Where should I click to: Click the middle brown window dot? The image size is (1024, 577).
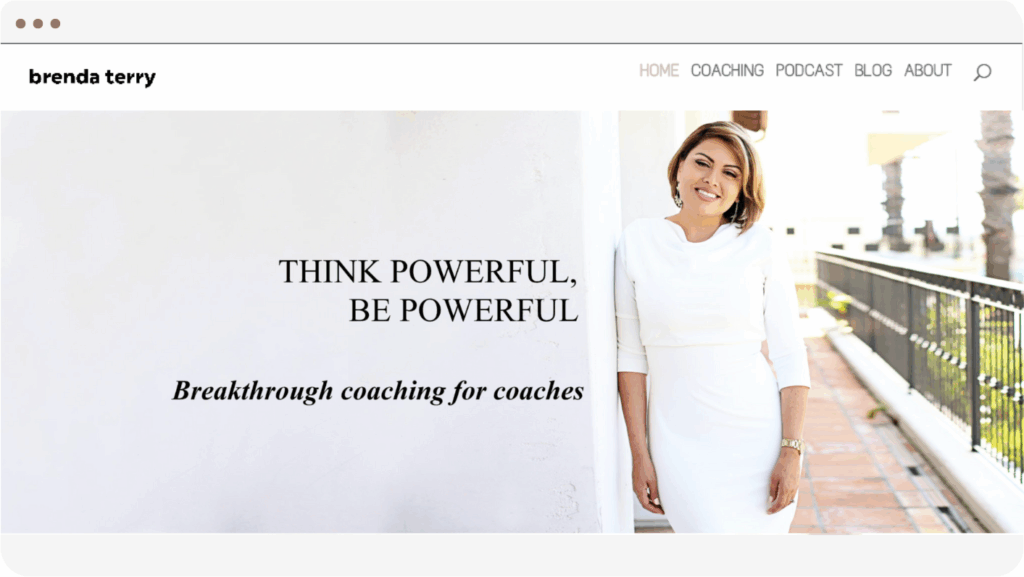[x=38, y=23]
